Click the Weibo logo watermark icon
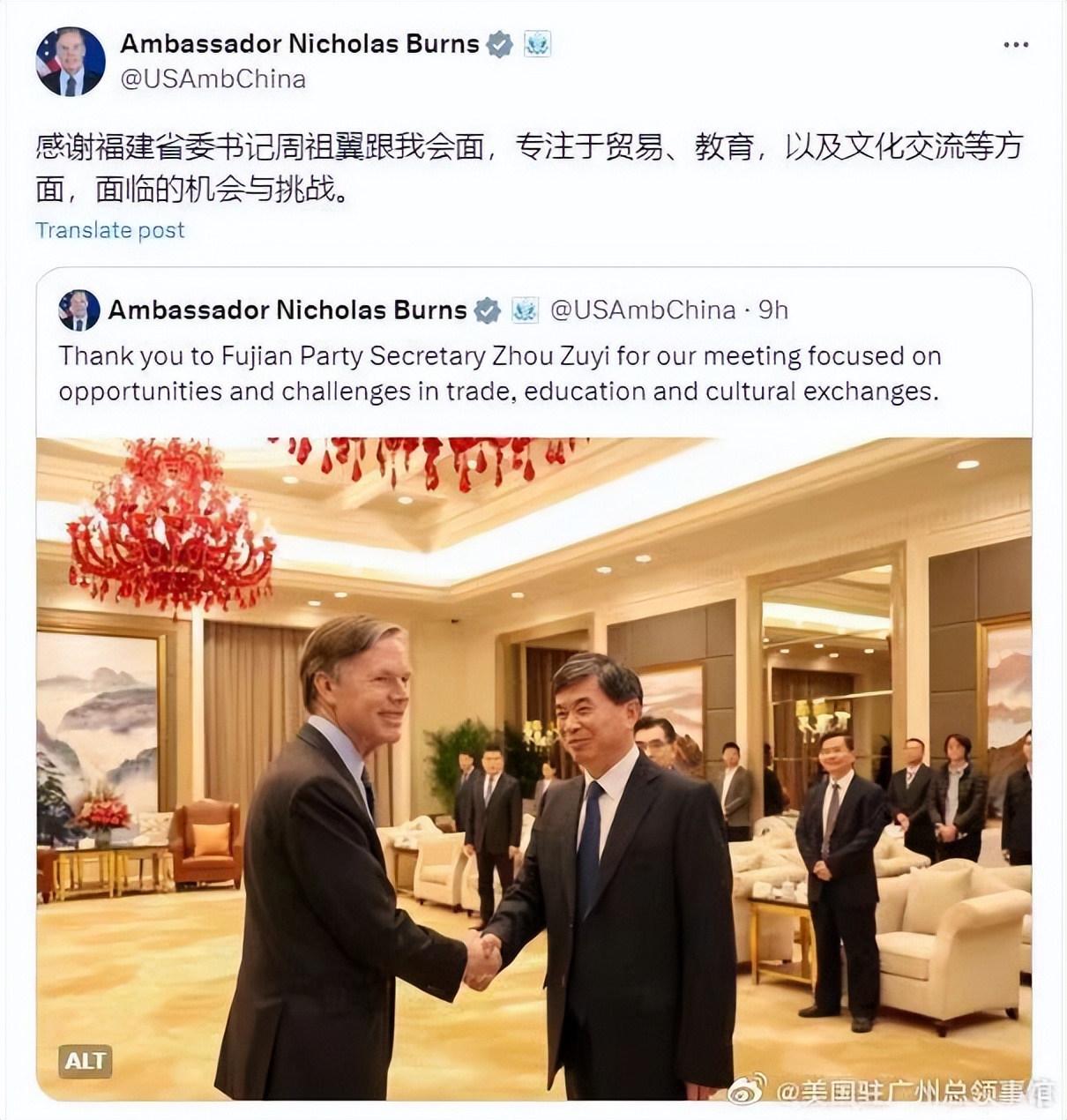1067x1120 pixels. point(748,1092)
